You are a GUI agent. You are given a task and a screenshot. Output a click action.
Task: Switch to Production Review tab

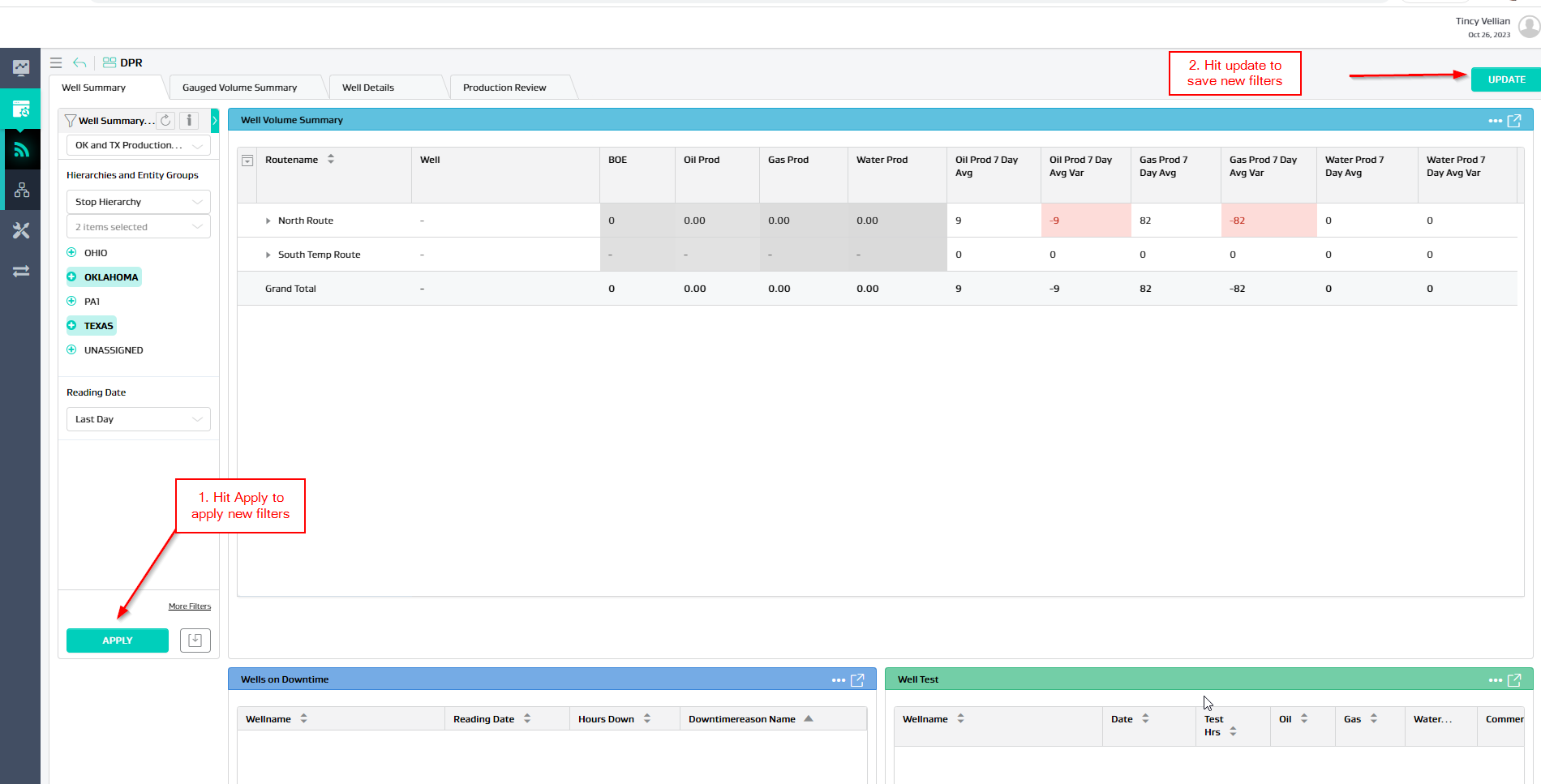pyautogui.click(x=504, y=88)
